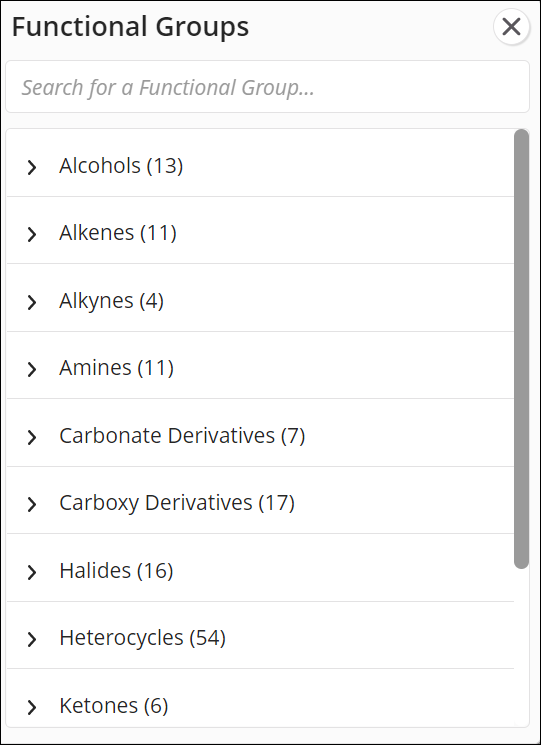This screenshot has height=745, width=541.
Task: Expand the Ketones chevron arrow
Action: [x=32, y=707]
